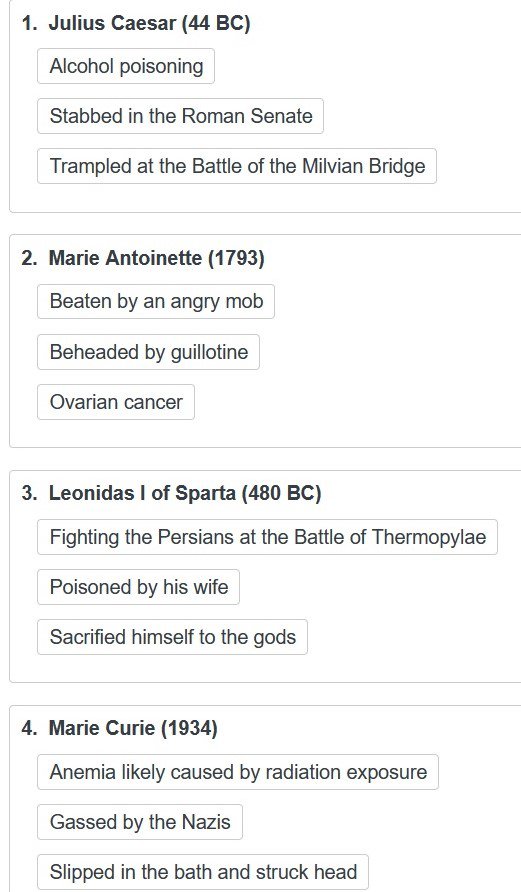Image resolution: width=521 pixels, height=892 pixels.
Task: Click the 'Marie Curie (1934)' question heading
Action: click(x=133, y=728)
